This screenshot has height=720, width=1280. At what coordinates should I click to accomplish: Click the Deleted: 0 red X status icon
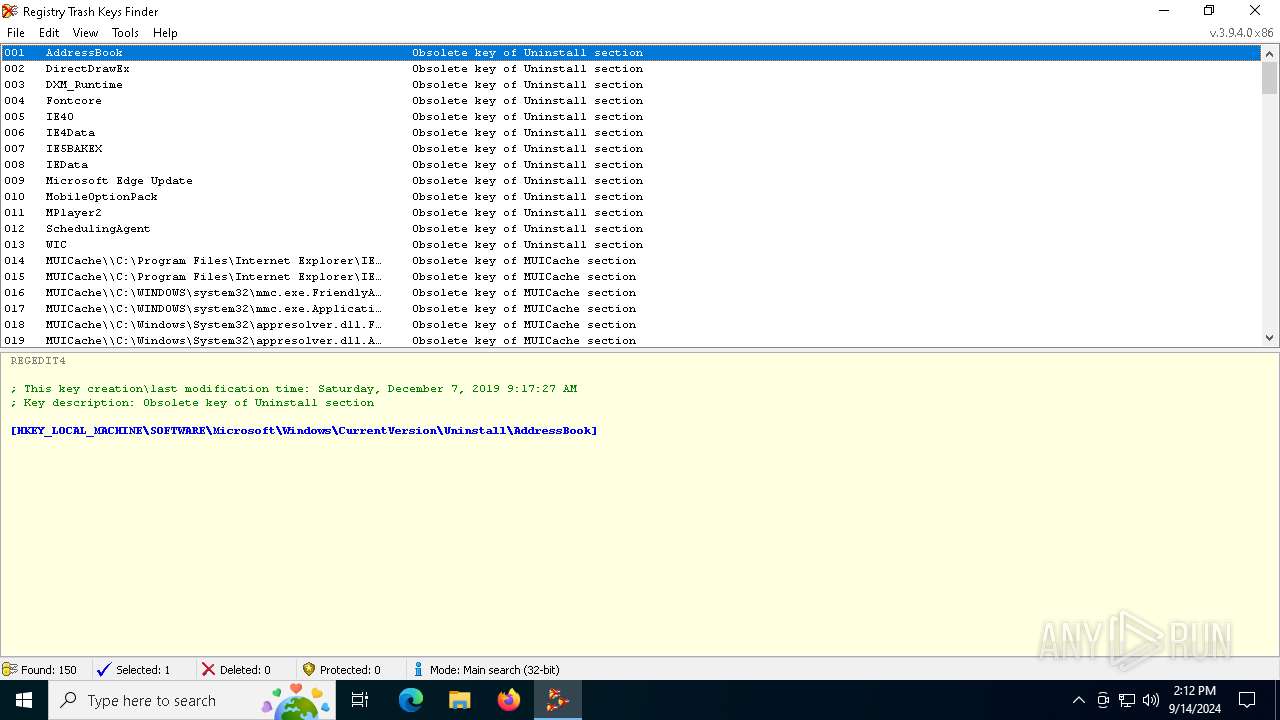pyautogui.click(x=208, y=670)
